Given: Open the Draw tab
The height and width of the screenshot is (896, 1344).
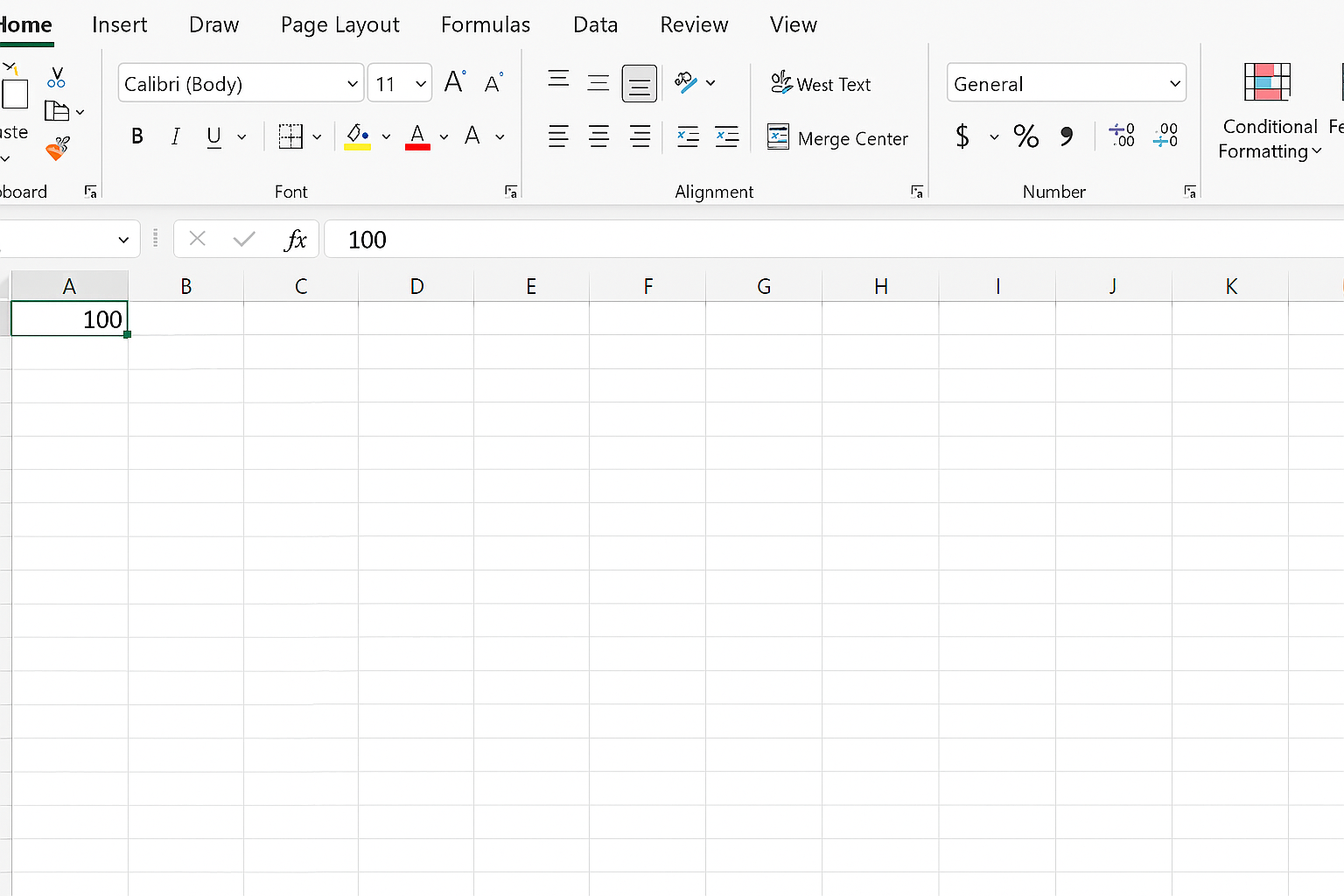Looking at the screenshot, I should pyautogui.click(x=214, y=24).
